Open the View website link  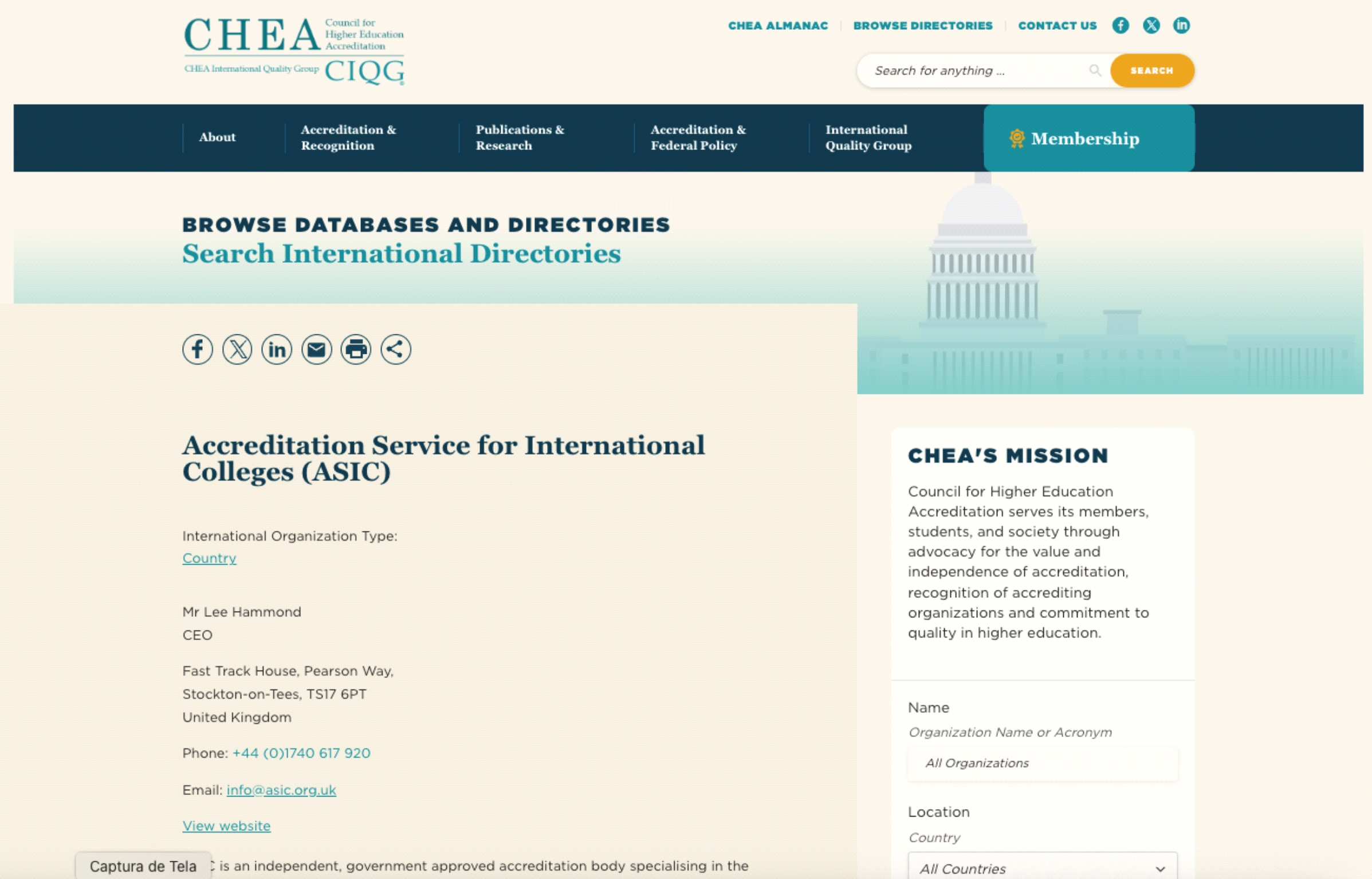226,826
